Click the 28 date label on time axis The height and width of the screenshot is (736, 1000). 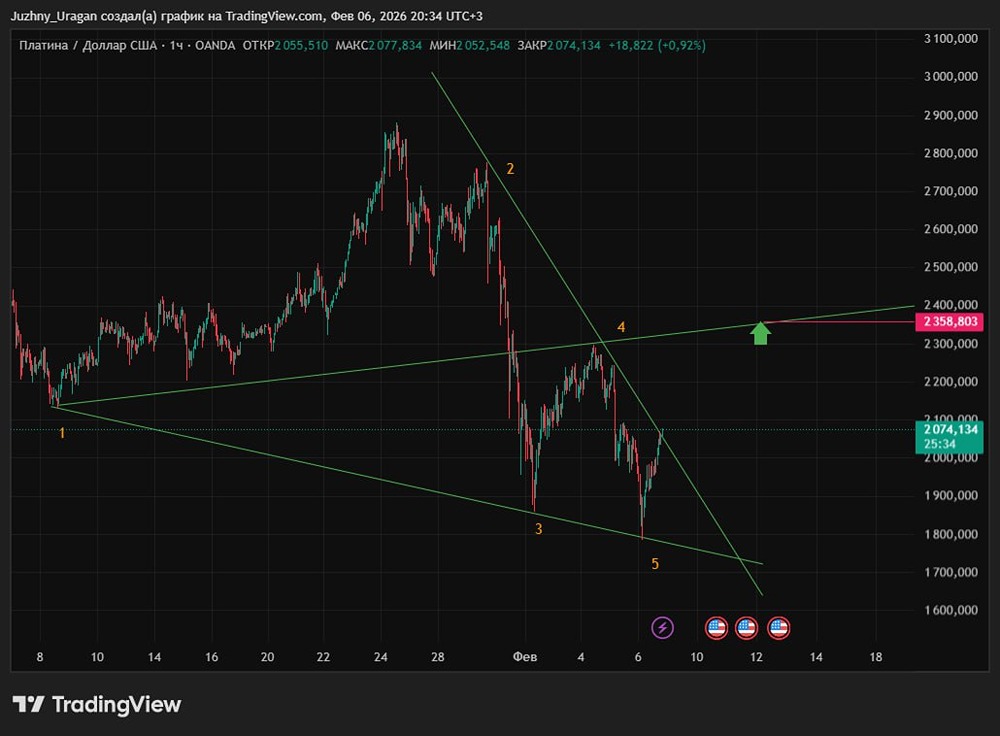438,657
